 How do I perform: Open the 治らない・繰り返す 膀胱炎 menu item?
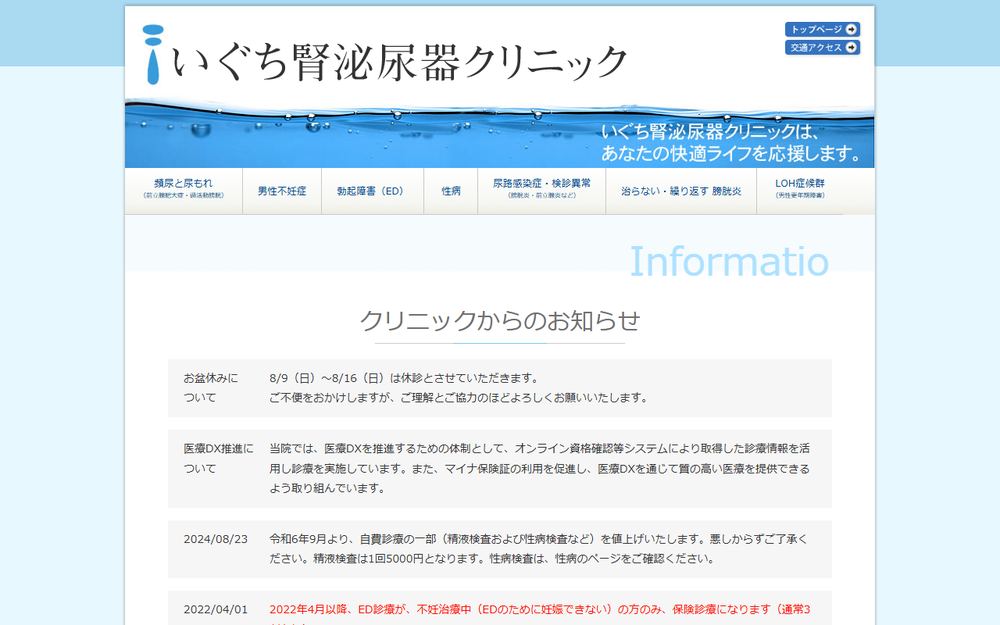coord(681,191)
